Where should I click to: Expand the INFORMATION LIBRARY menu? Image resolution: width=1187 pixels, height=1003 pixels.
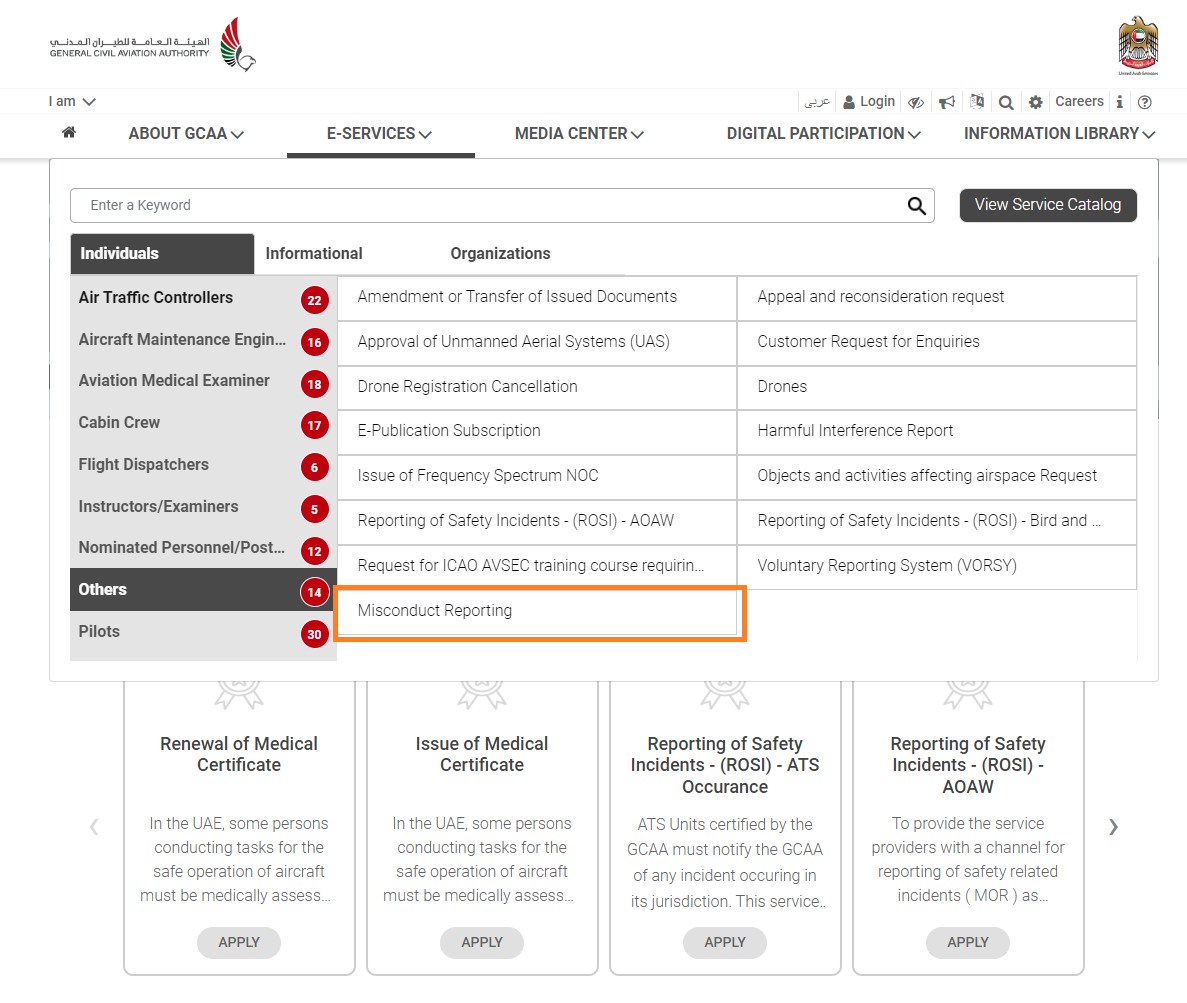point(1059,134)
